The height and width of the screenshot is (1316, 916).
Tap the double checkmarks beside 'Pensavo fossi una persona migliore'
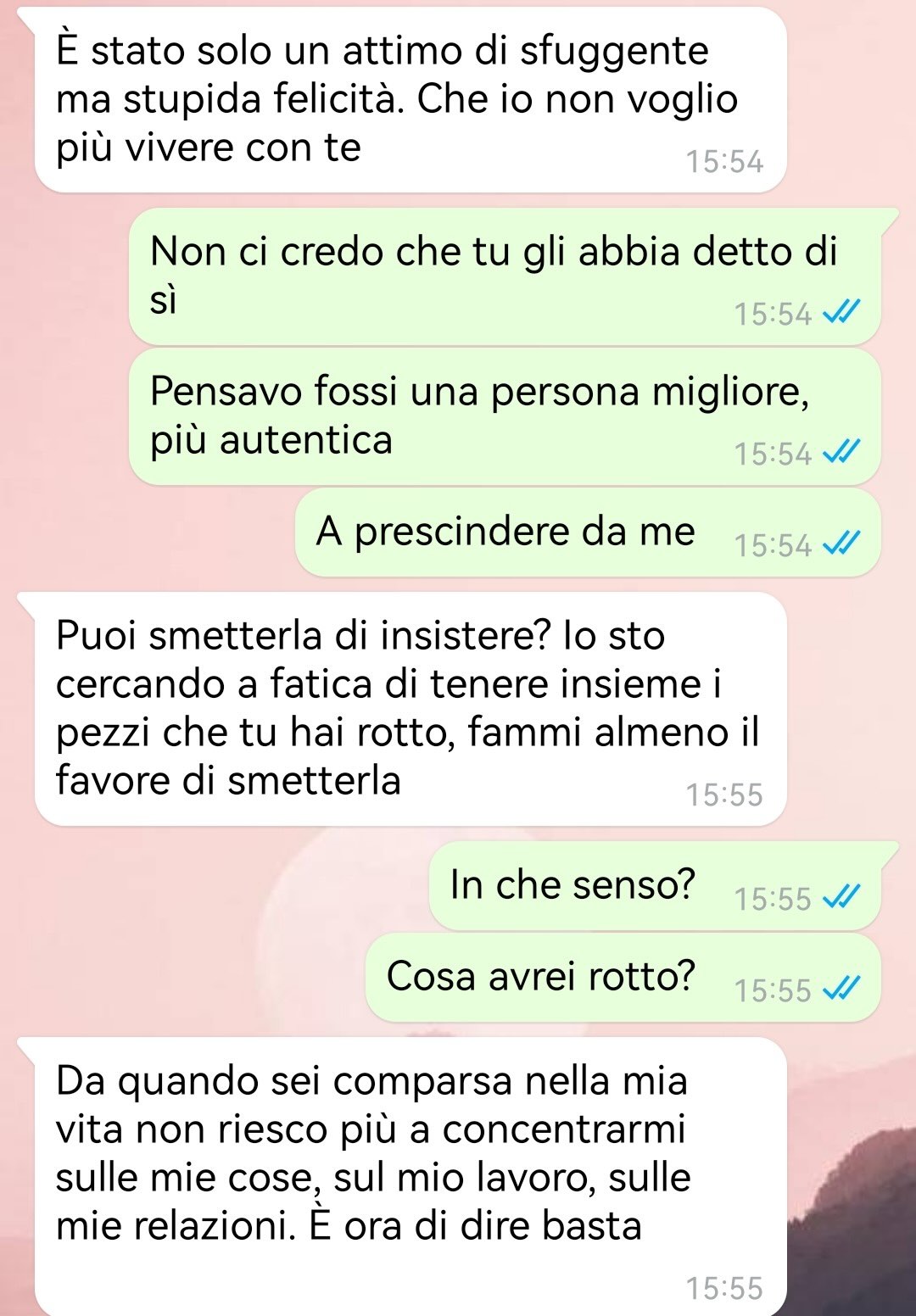click(x=841, y=454)
